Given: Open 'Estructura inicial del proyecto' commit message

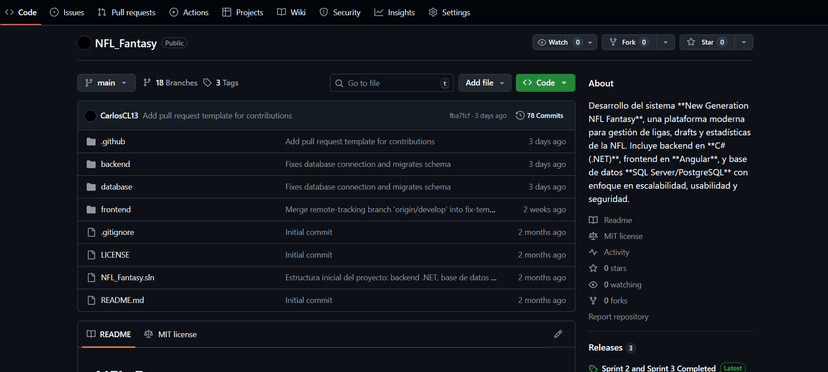Looking at the screenshot, I should (x=391, y=277).
